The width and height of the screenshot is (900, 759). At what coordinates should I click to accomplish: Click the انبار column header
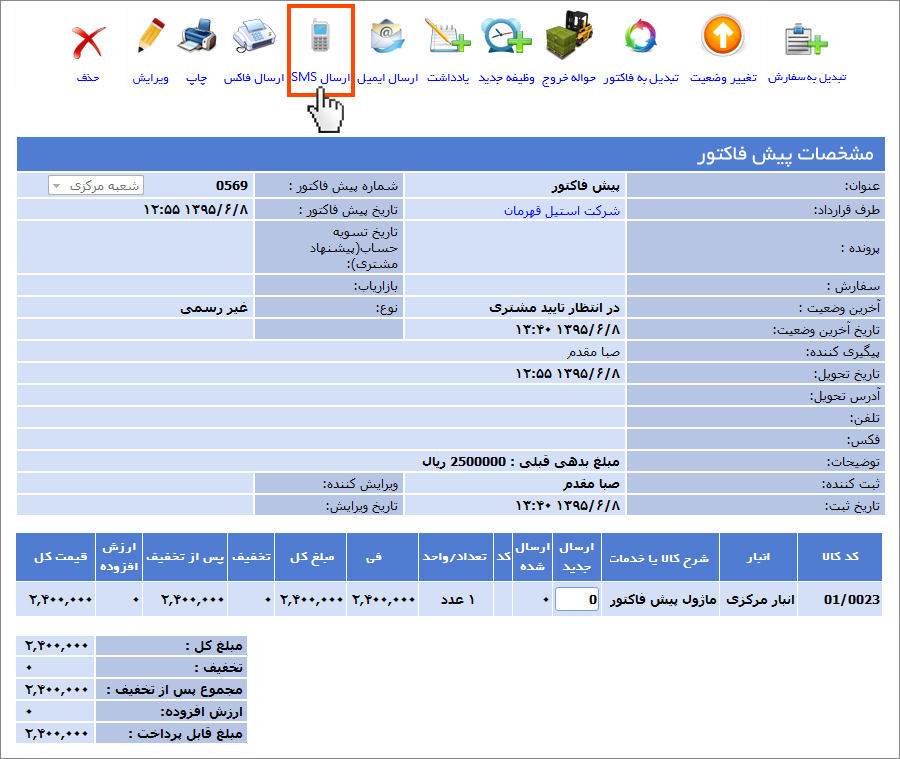point(758,557)
